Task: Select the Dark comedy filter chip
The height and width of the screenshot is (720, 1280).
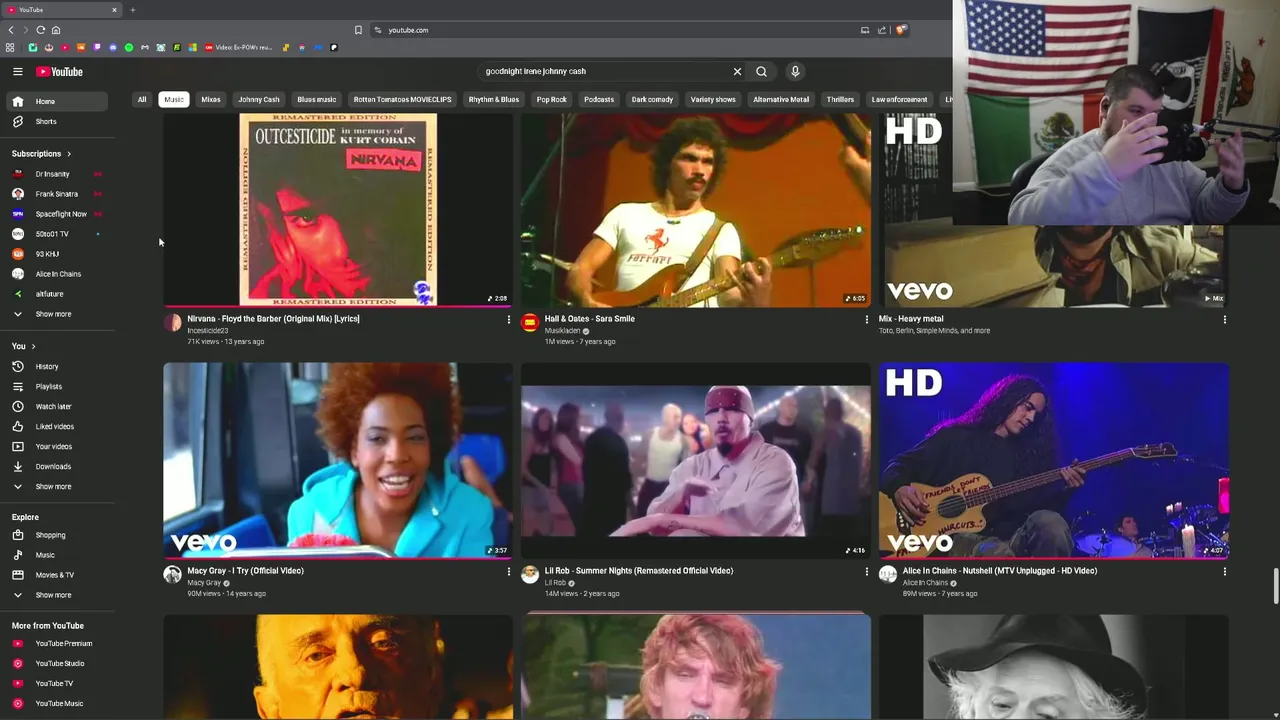Action: pos(652,99)
